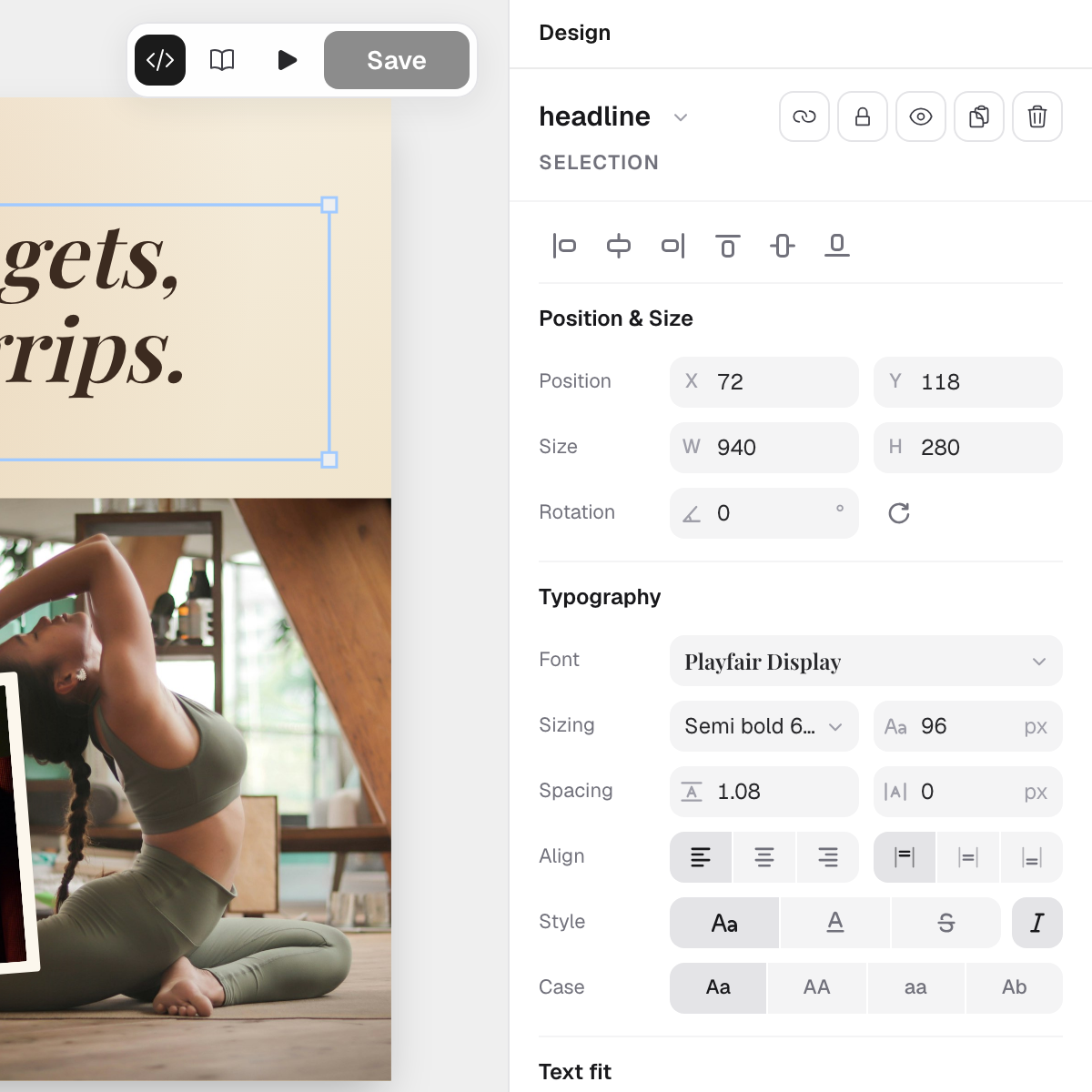Select original case Aa option
The image size is (1092, 1092).
point(718,988)
